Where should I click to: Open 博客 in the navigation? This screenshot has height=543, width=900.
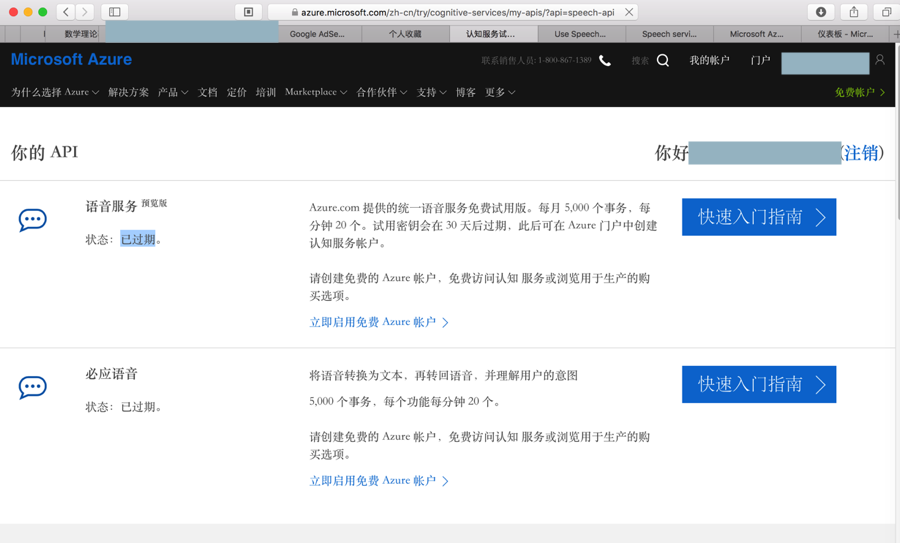[x=465, y=92]
